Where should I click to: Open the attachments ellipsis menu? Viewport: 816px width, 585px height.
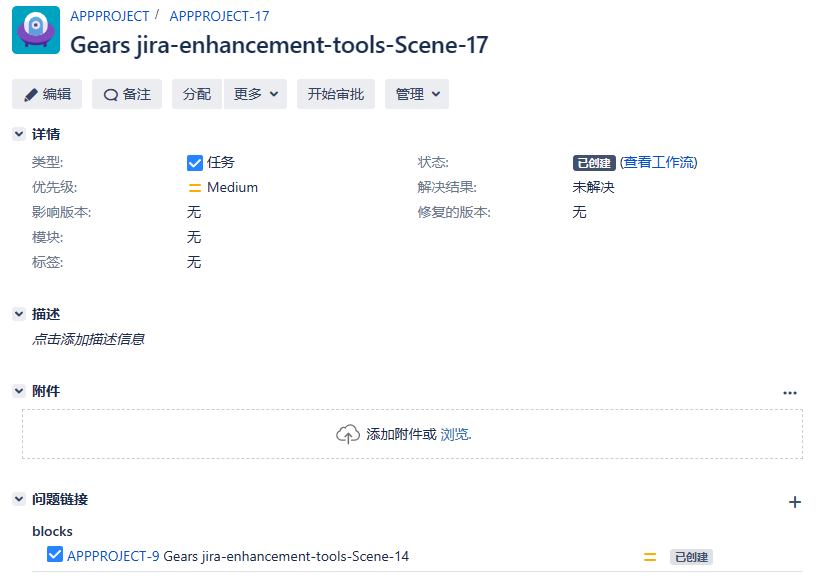[x=790, y=393]
